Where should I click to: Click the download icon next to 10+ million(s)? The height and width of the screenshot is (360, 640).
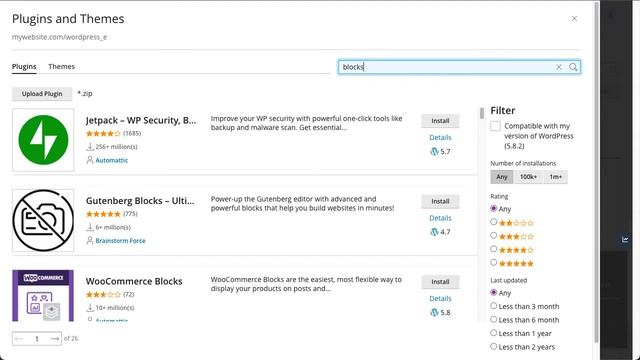point(90,307)
